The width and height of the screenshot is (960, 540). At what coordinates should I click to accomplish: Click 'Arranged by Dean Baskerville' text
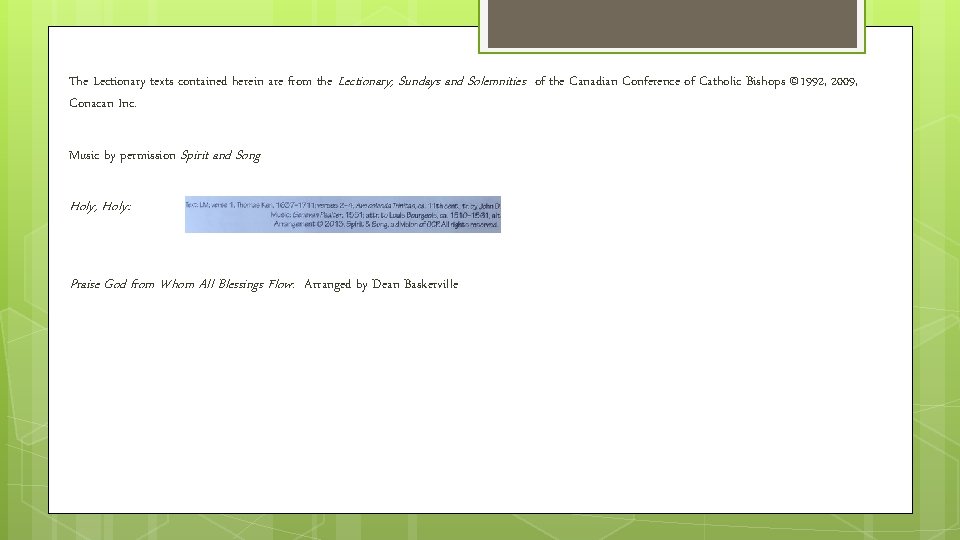tap(381, 284)
